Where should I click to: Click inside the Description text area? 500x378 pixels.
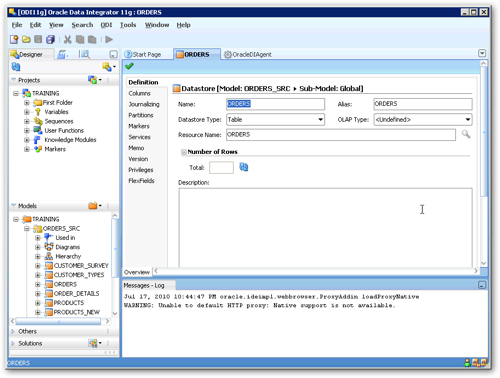[325, 228]
